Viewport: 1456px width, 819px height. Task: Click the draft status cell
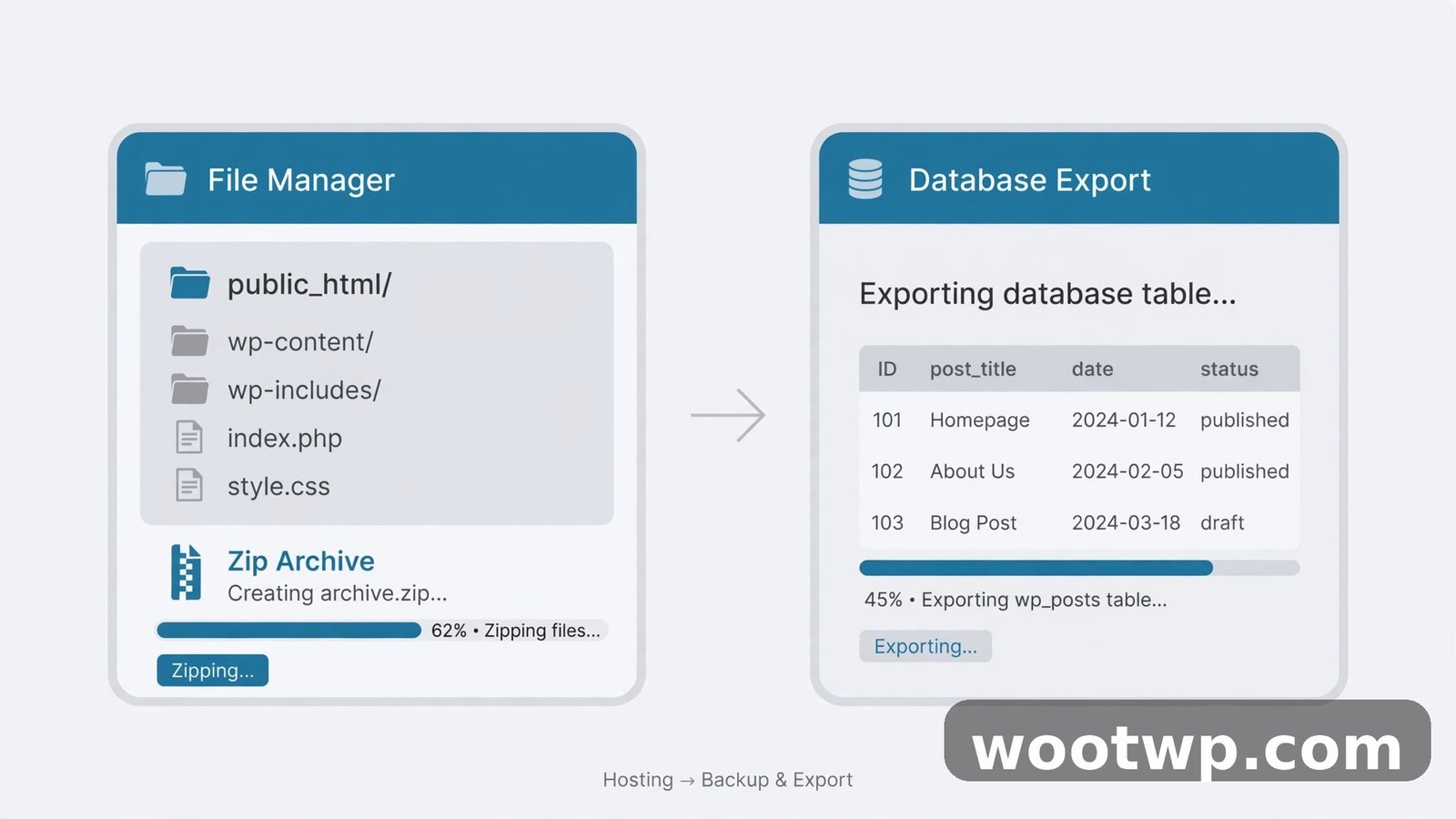point(1222,523)
